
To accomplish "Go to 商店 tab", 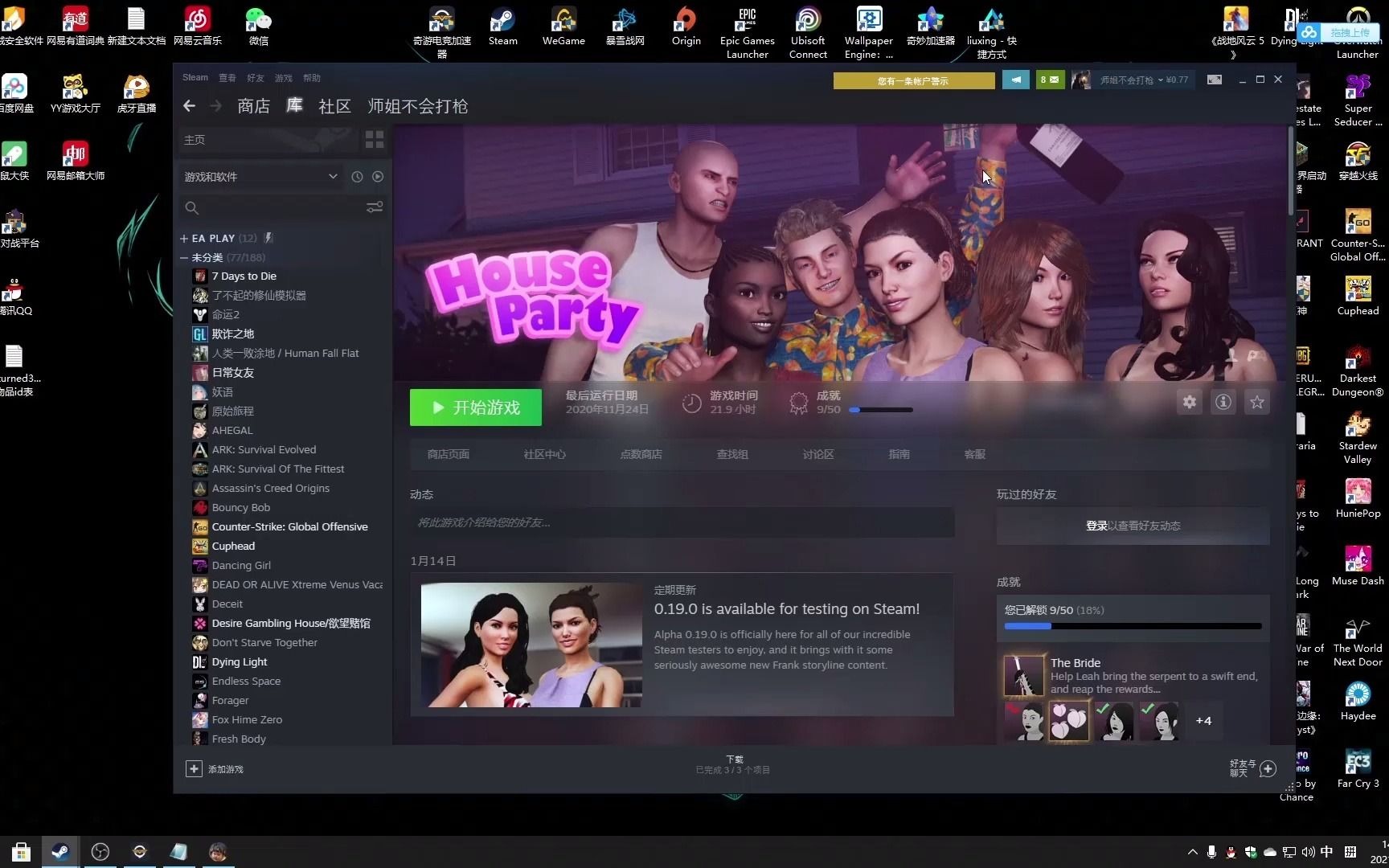I will tap(254, 106).
